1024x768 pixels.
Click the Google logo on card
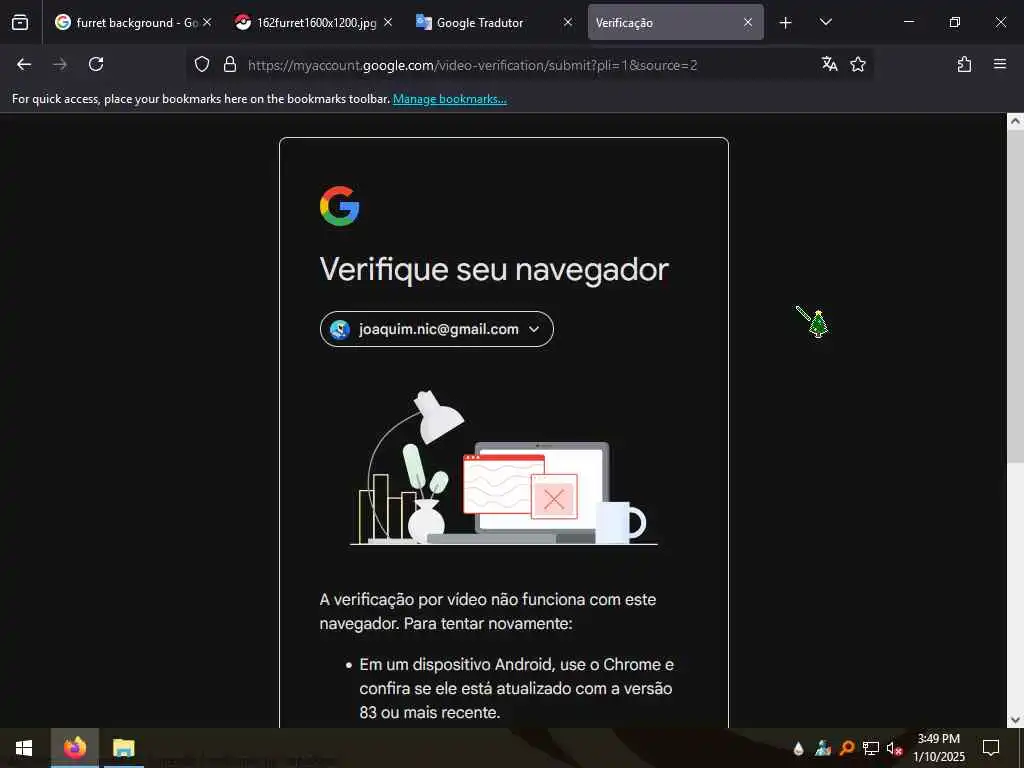[x=340, y=206]
